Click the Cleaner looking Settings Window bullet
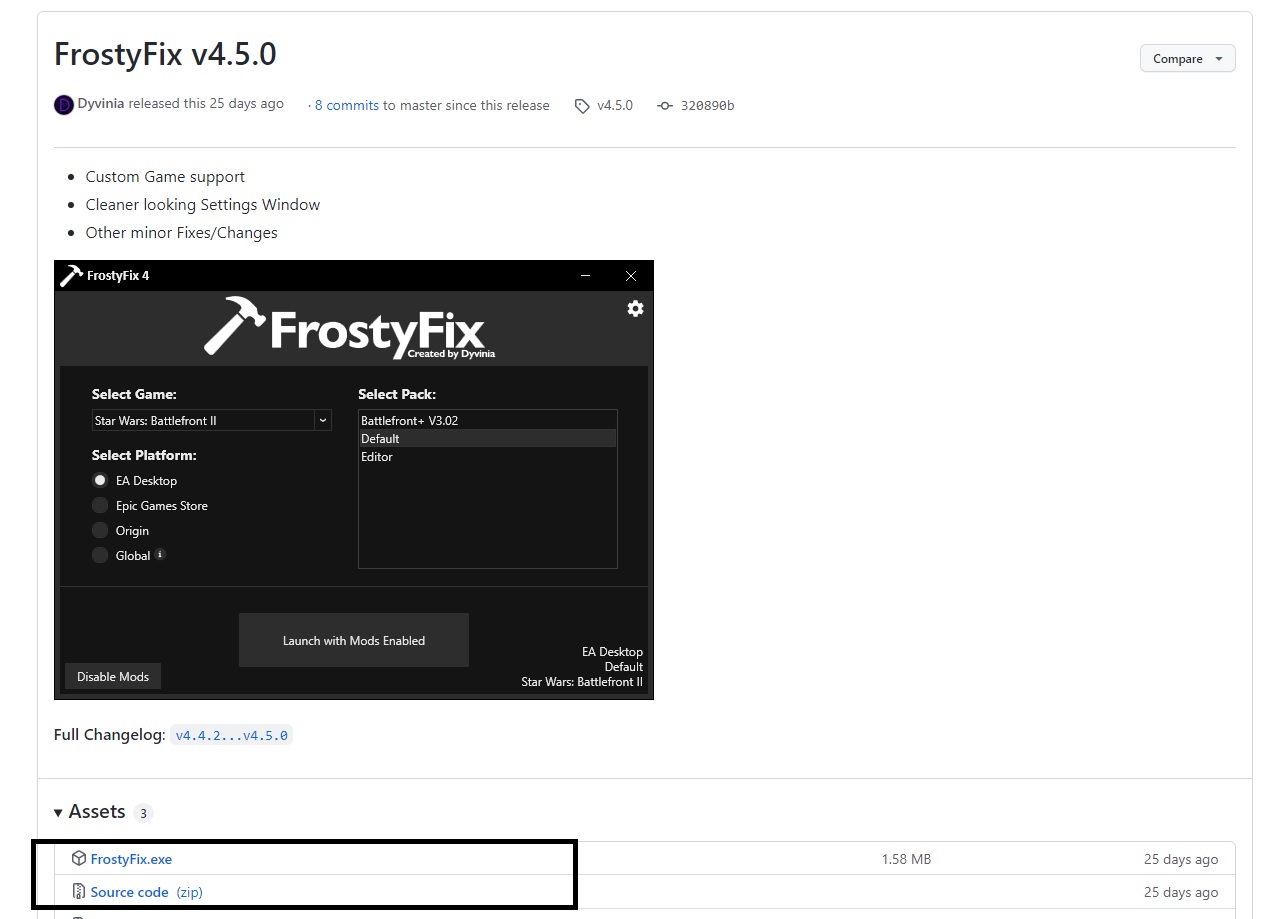The width and height of the screenshot is (1267, 919). click(203, 205)
